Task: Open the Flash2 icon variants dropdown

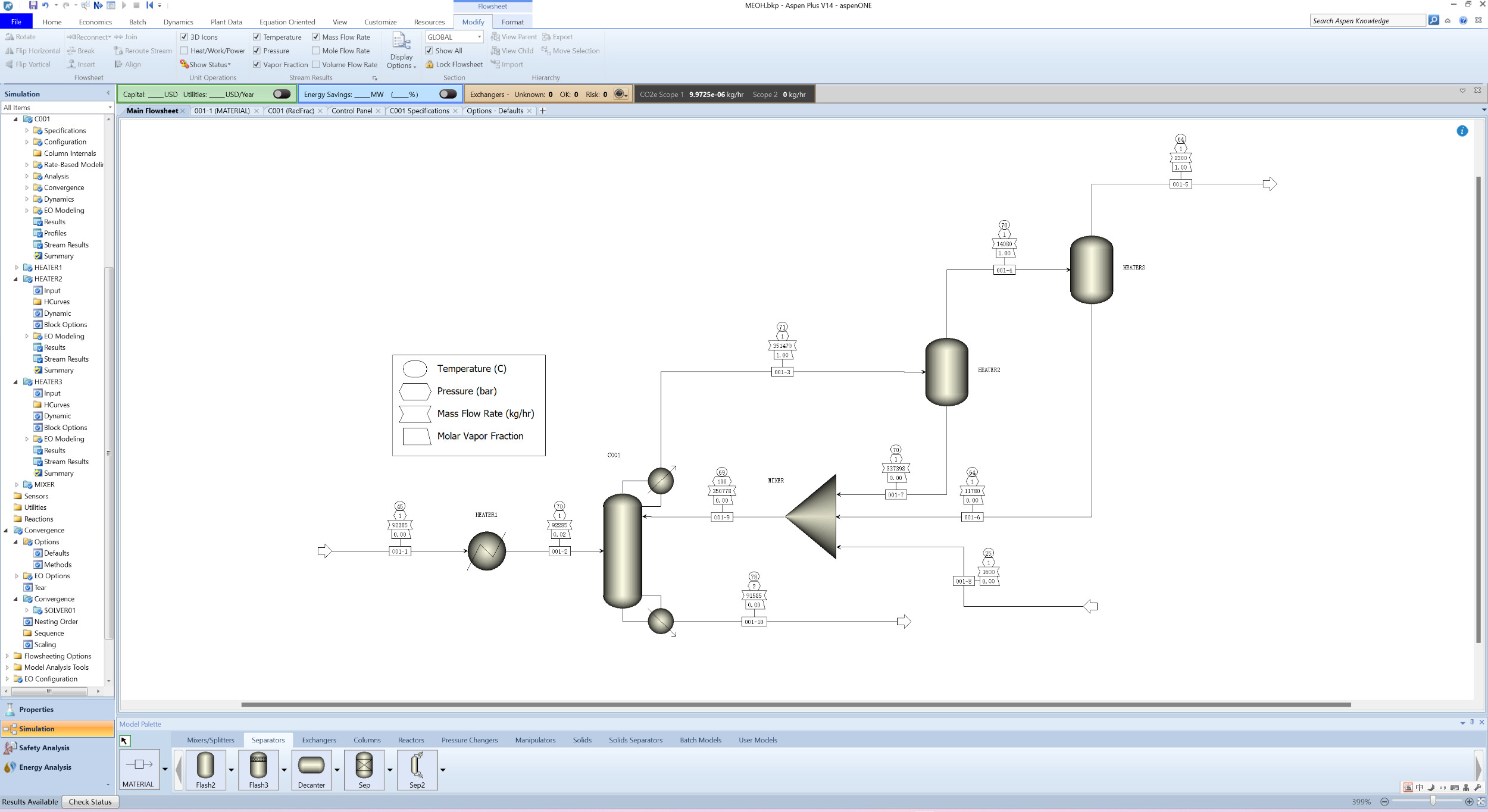Action: tap(231, 770)
